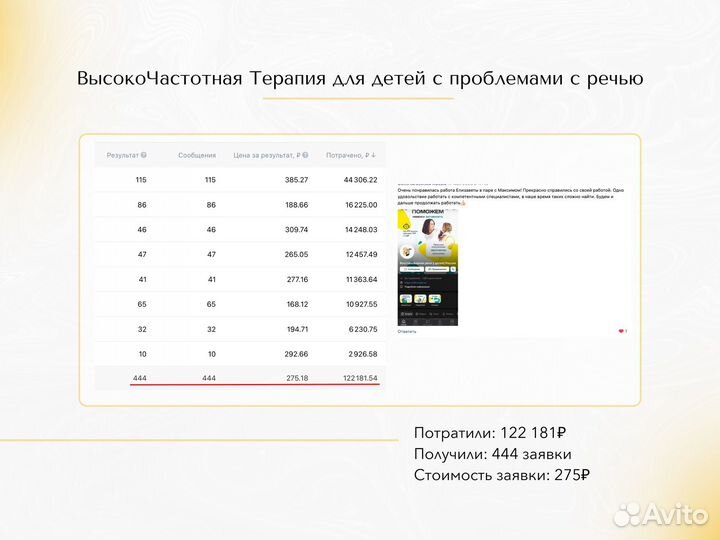Click the spent value 6 230.75
720x540 pixels.
click(x=363, y=329)
